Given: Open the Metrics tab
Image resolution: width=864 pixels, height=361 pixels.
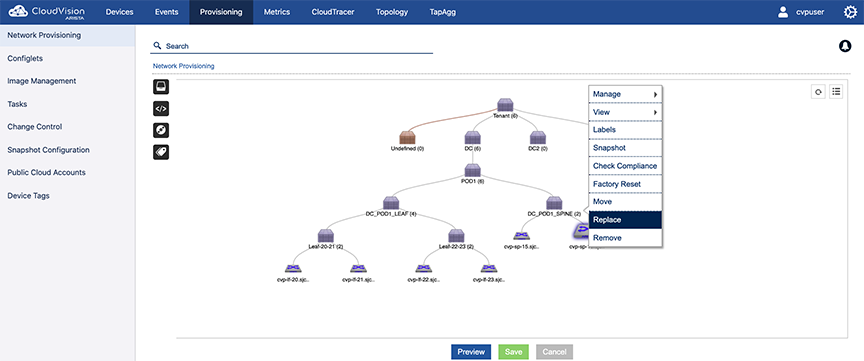Looking at the screenshot, I should tap(277, 12).
